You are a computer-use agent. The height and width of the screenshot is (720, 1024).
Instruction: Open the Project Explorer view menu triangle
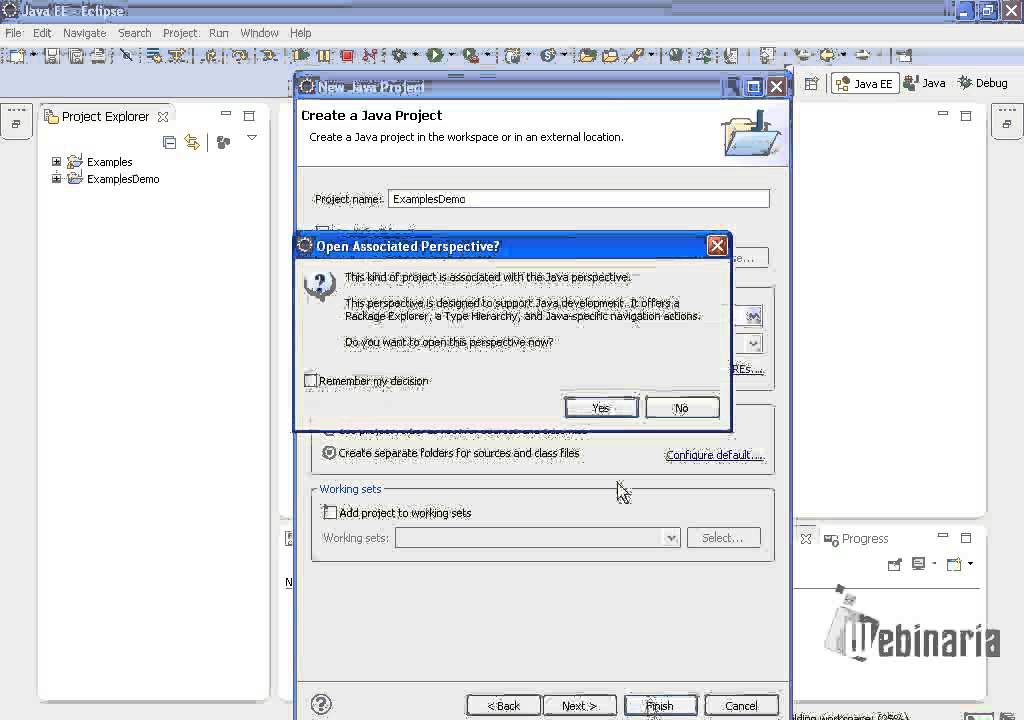251,138
